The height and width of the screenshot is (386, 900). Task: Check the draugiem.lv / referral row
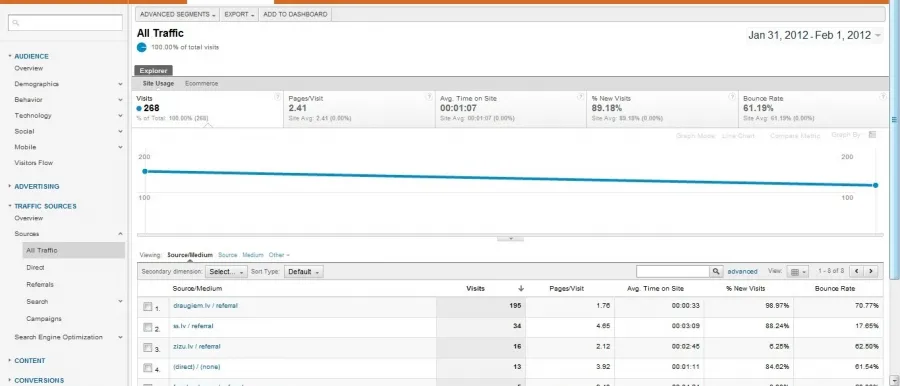pyautogui.click(x=148, y=307)
